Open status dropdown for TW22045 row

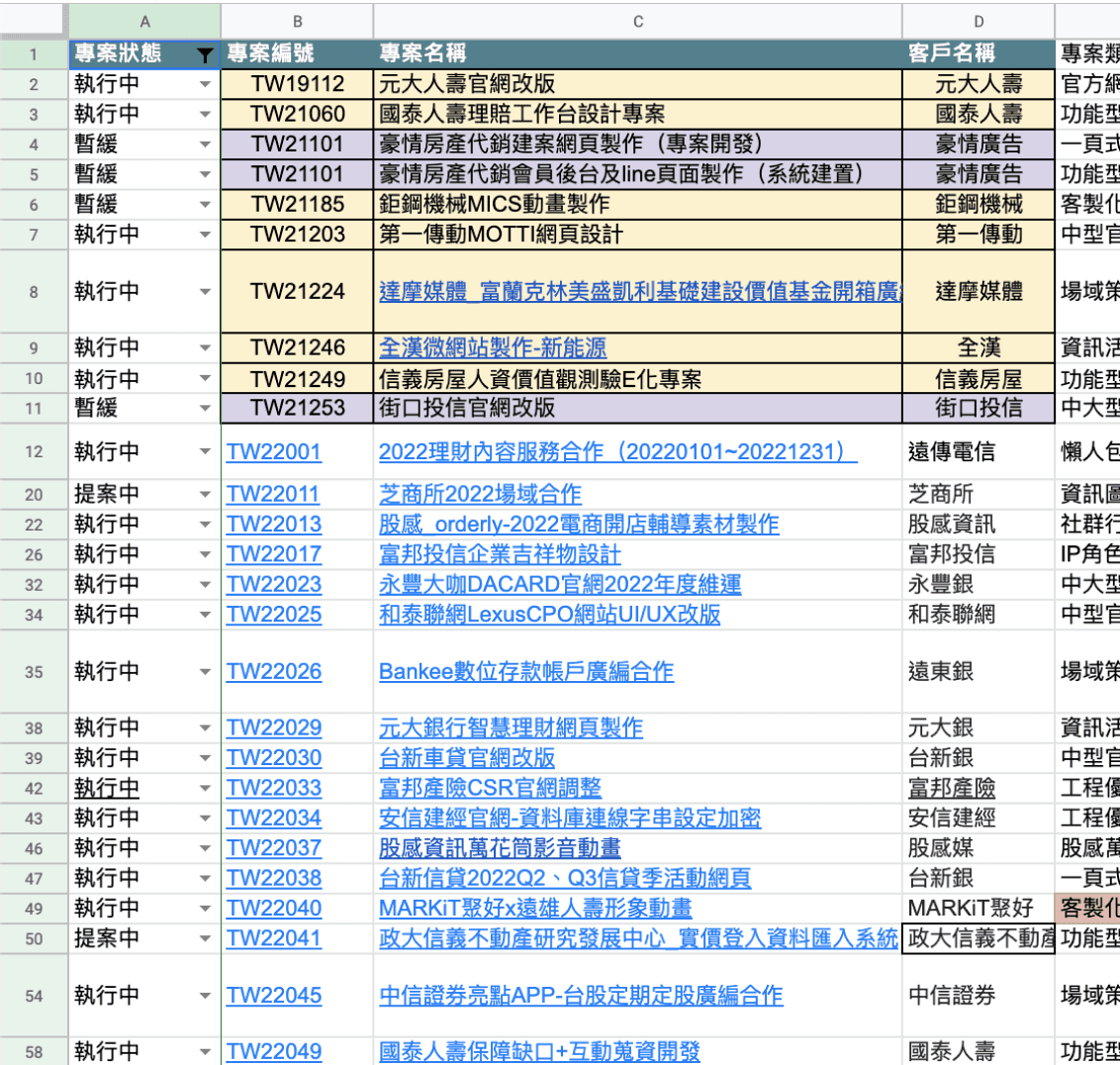click(x=205, y=996)
